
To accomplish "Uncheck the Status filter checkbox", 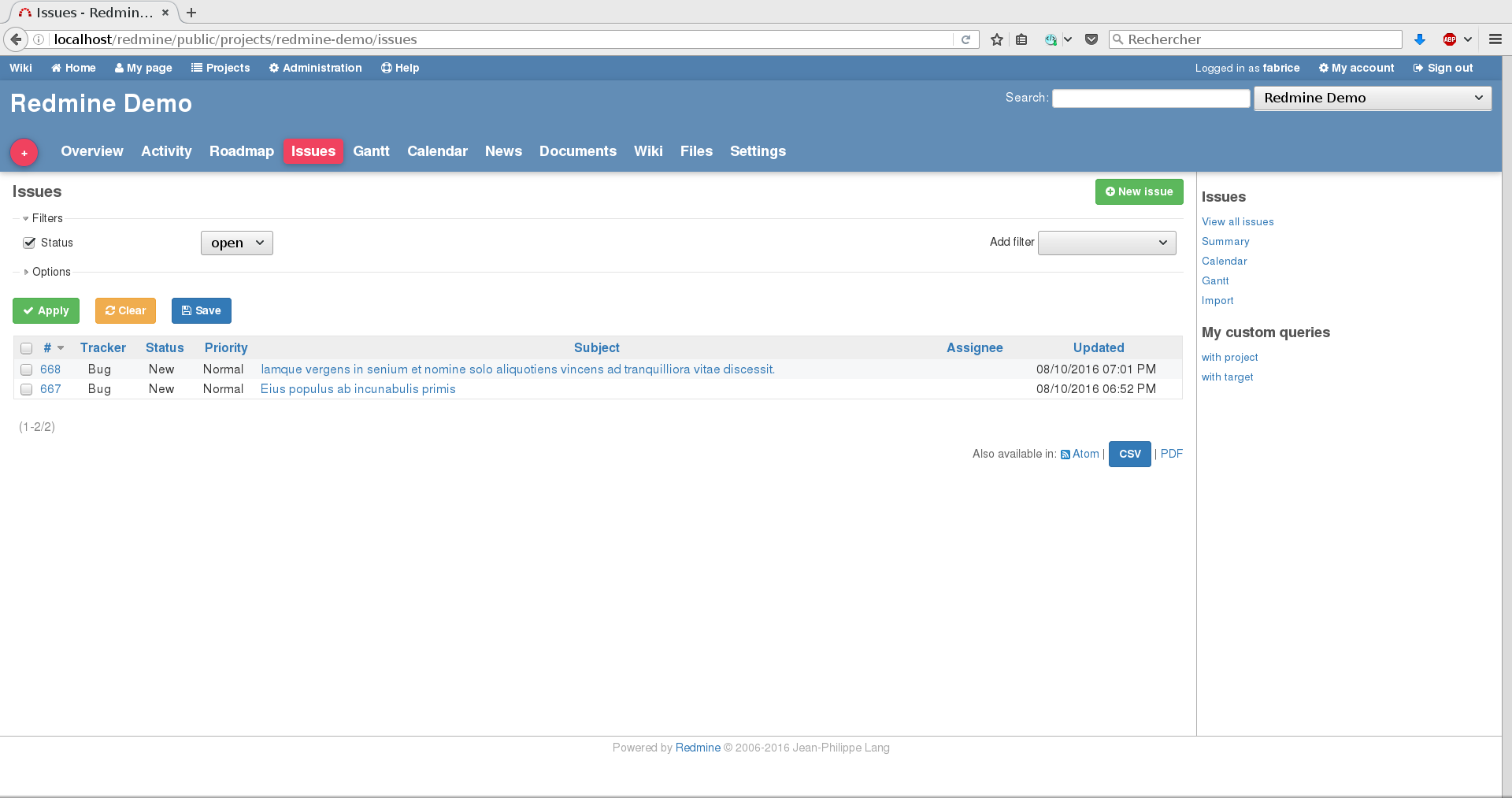I will point(29,243).
